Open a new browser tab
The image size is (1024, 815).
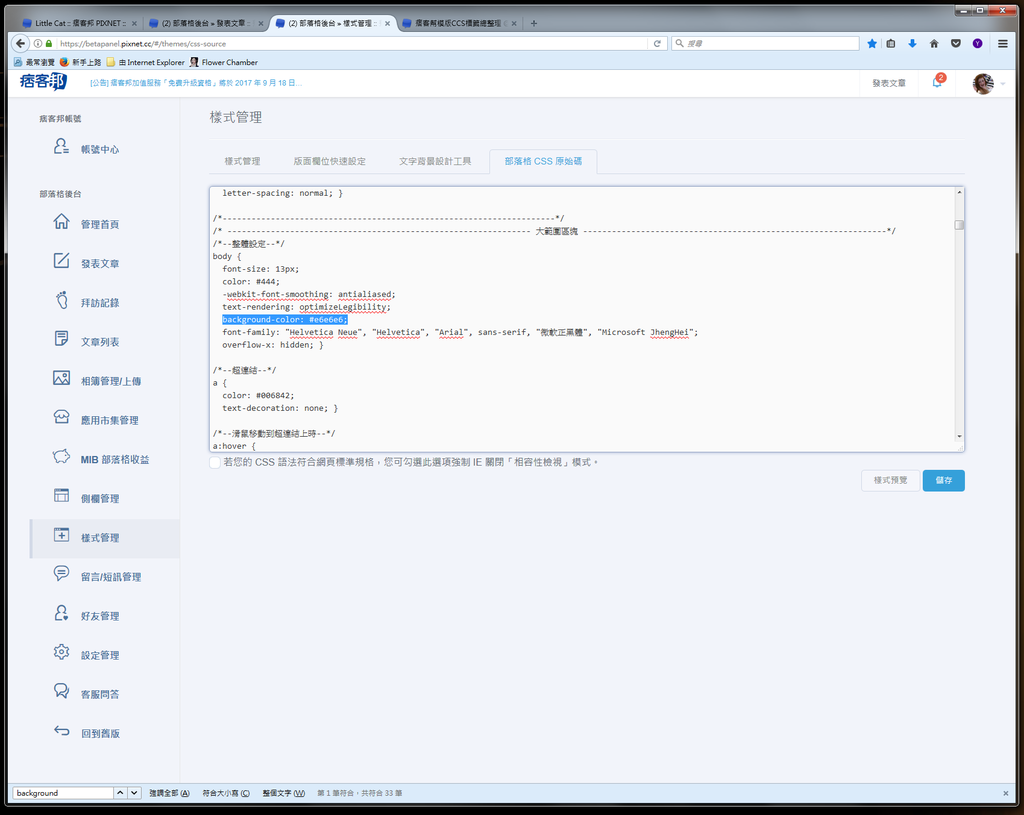click(x=534, y=23)
